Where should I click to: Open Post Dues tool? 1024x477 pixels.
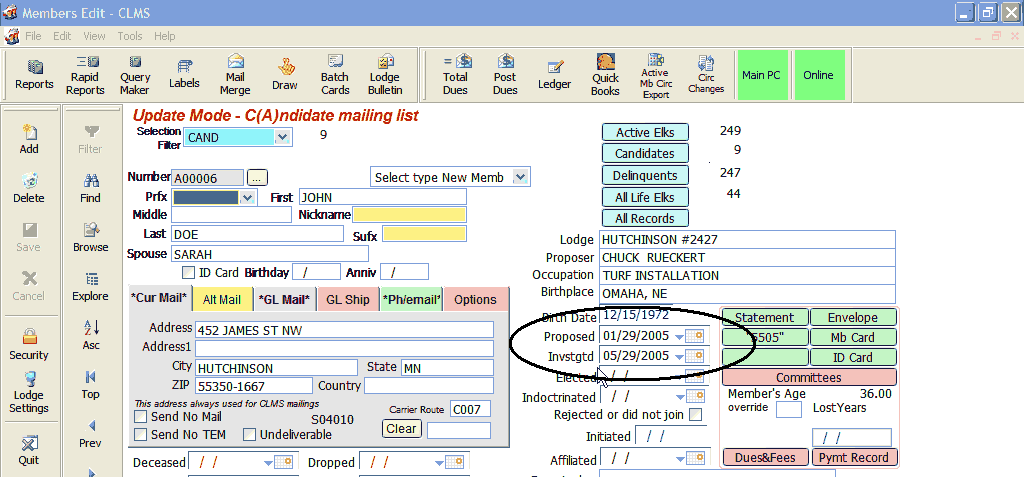(505, 74)
